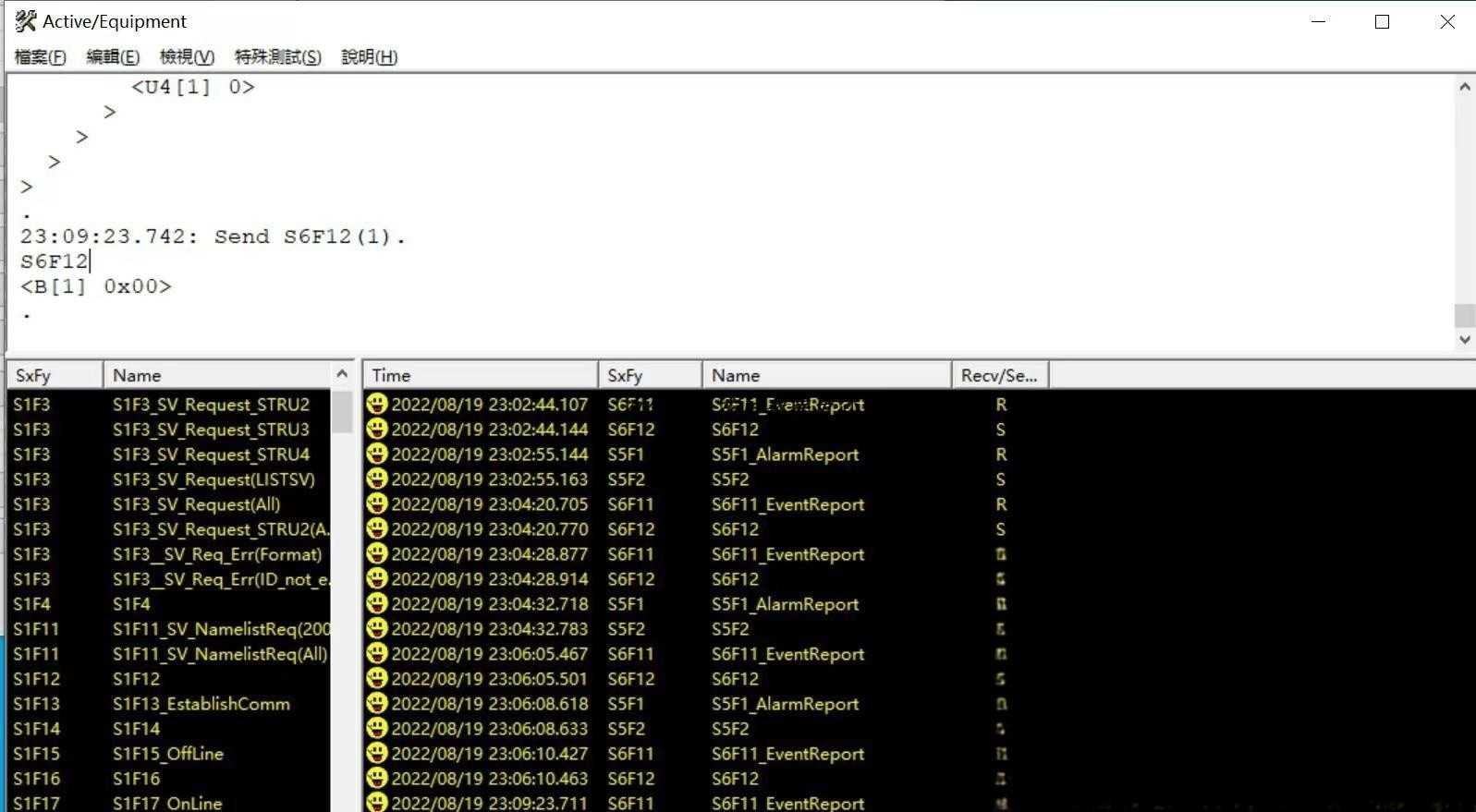Open the 檢視(V) menu
The width and height of the screenshot is (1476, 812).
(187, 57)
